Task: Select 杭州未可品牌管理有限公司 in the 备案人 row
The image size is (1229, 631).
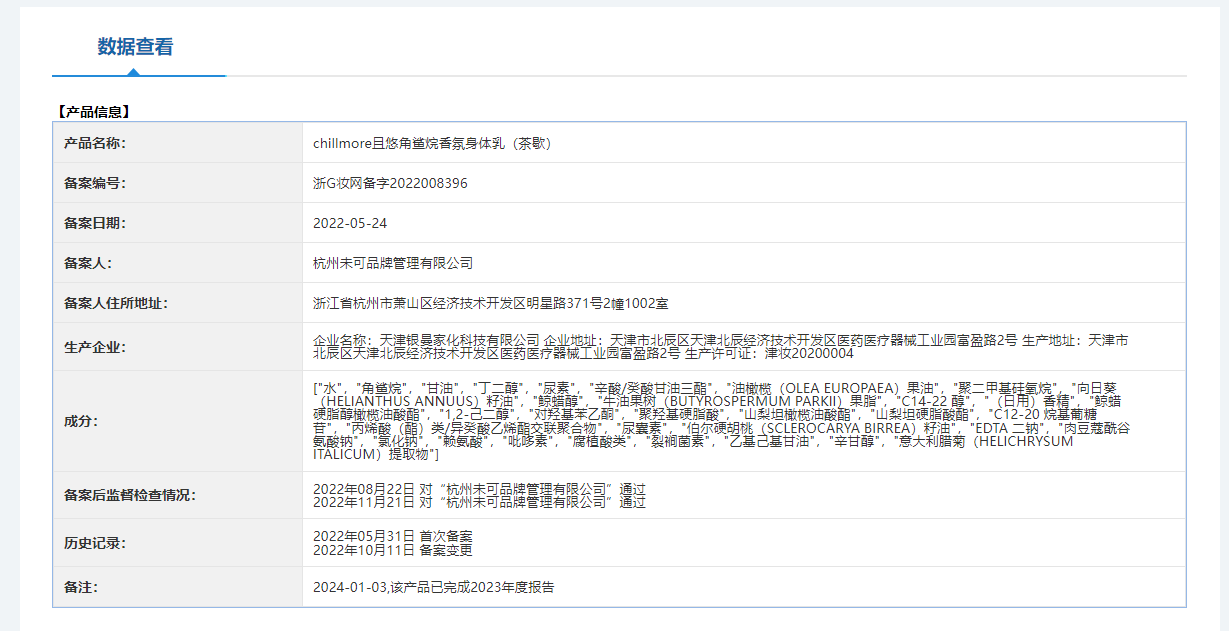Action: coord(393,263)
